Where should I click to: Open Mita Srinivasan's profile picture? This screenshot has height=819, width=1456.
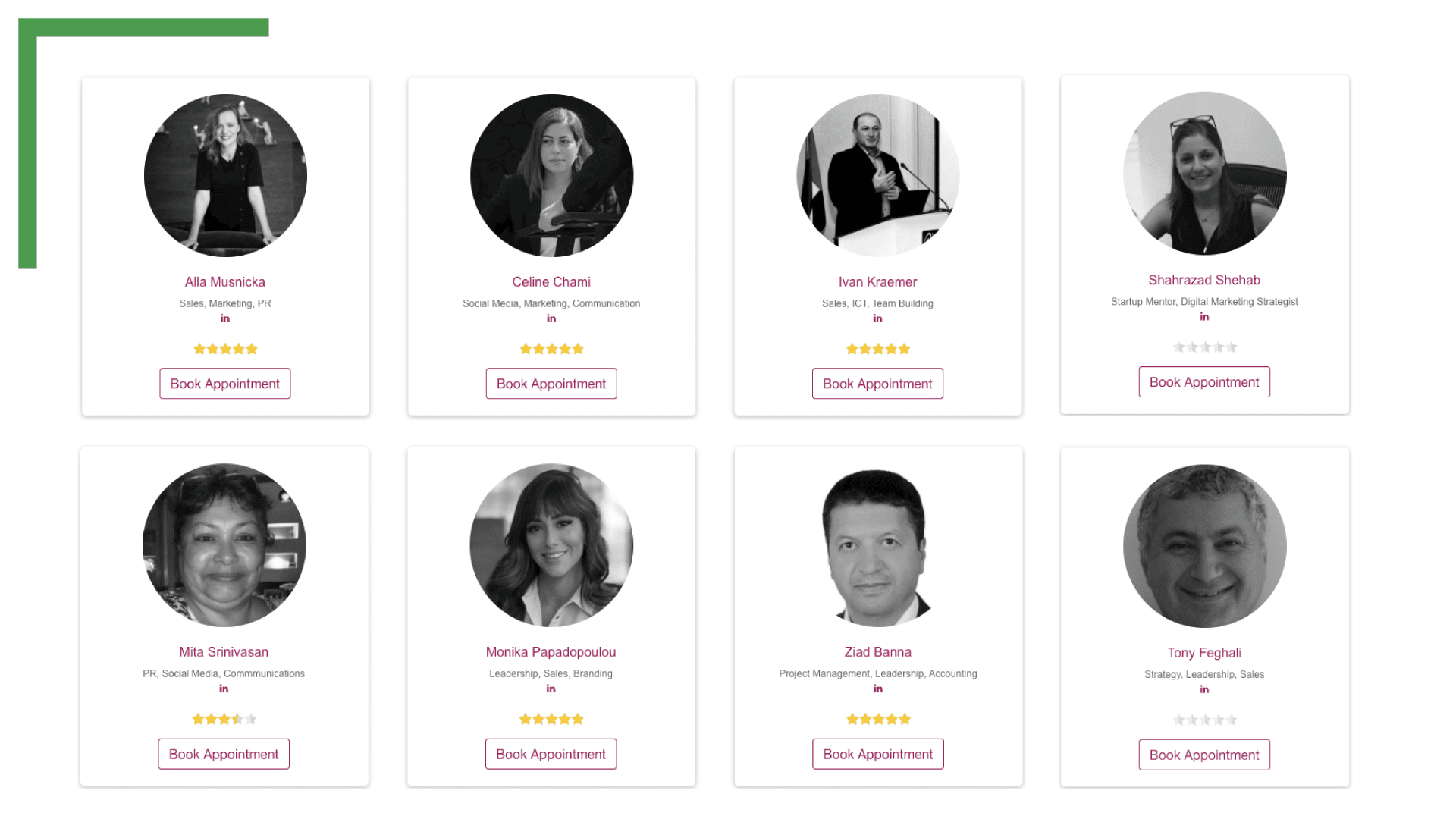click(224, 545)
